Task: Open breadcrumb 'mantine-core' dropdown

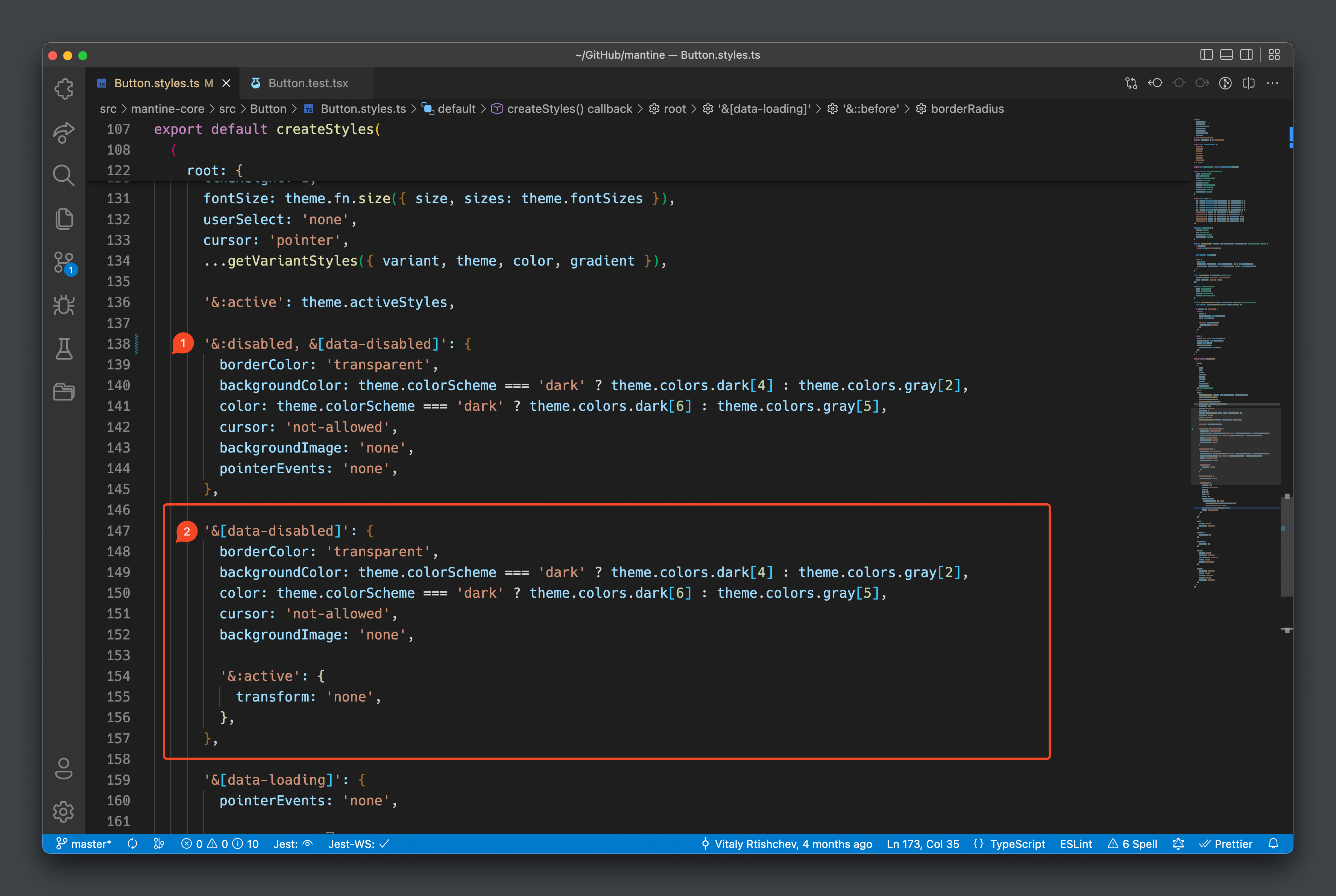Action: tap(167, 109)
